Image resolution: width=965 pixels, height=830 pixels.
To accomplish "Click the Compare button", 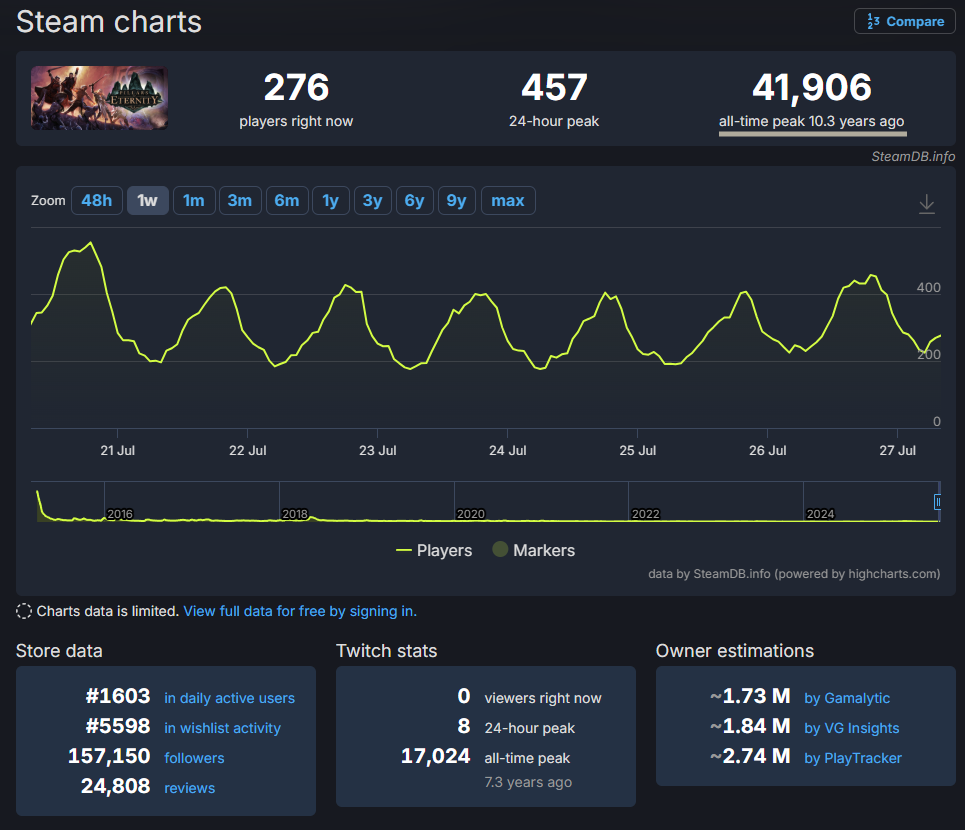I will point(904,22).
